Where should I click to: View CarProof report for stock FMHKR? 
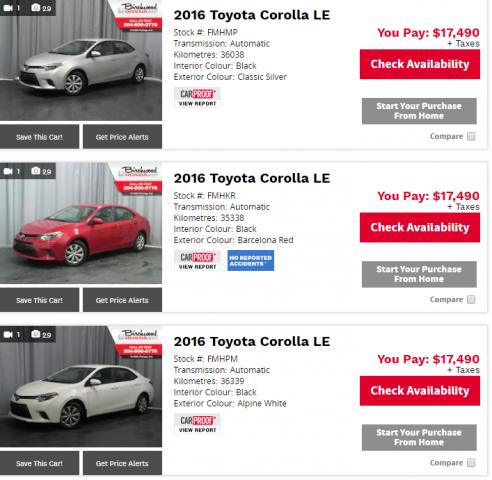click(x=197, y=261)
